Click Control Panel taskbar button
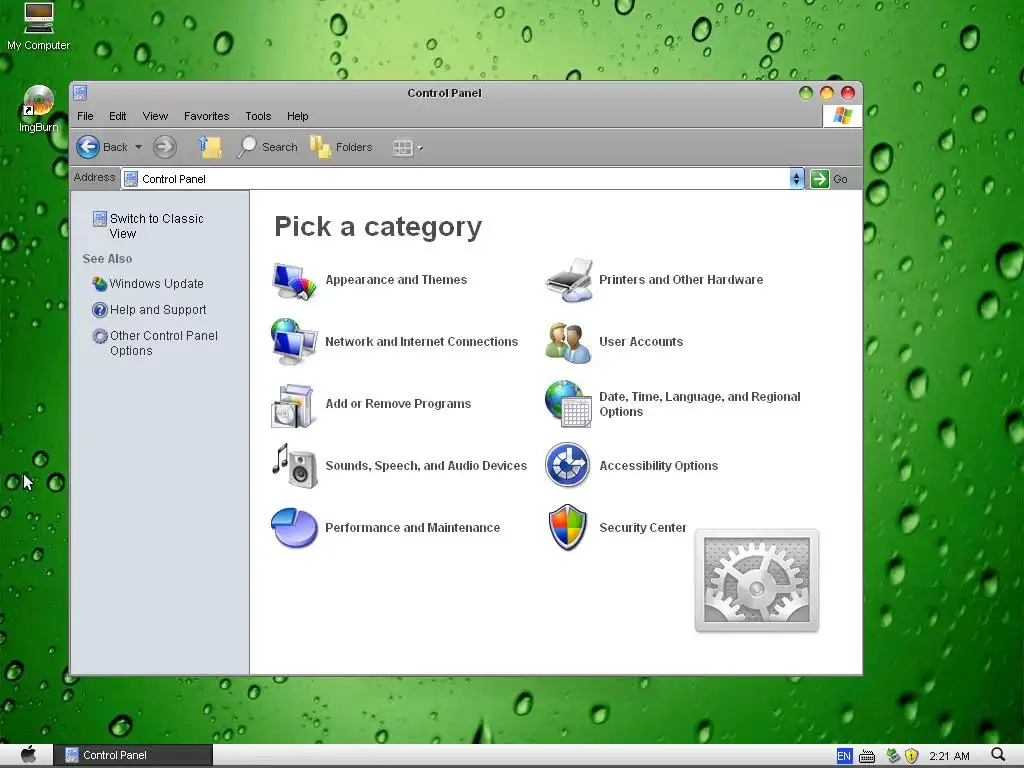 point(133,755)
